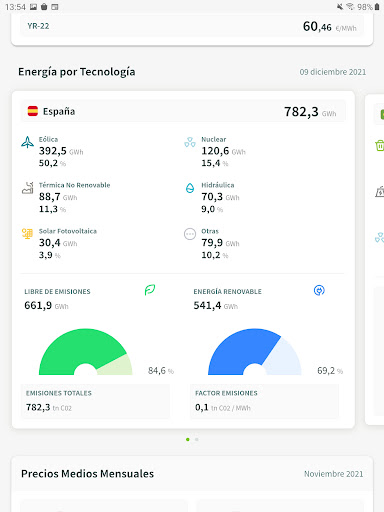Viewport: 384px width, 512px height.
Task: Select the Nuclear 15,4 % share
Action: (215, 163)
